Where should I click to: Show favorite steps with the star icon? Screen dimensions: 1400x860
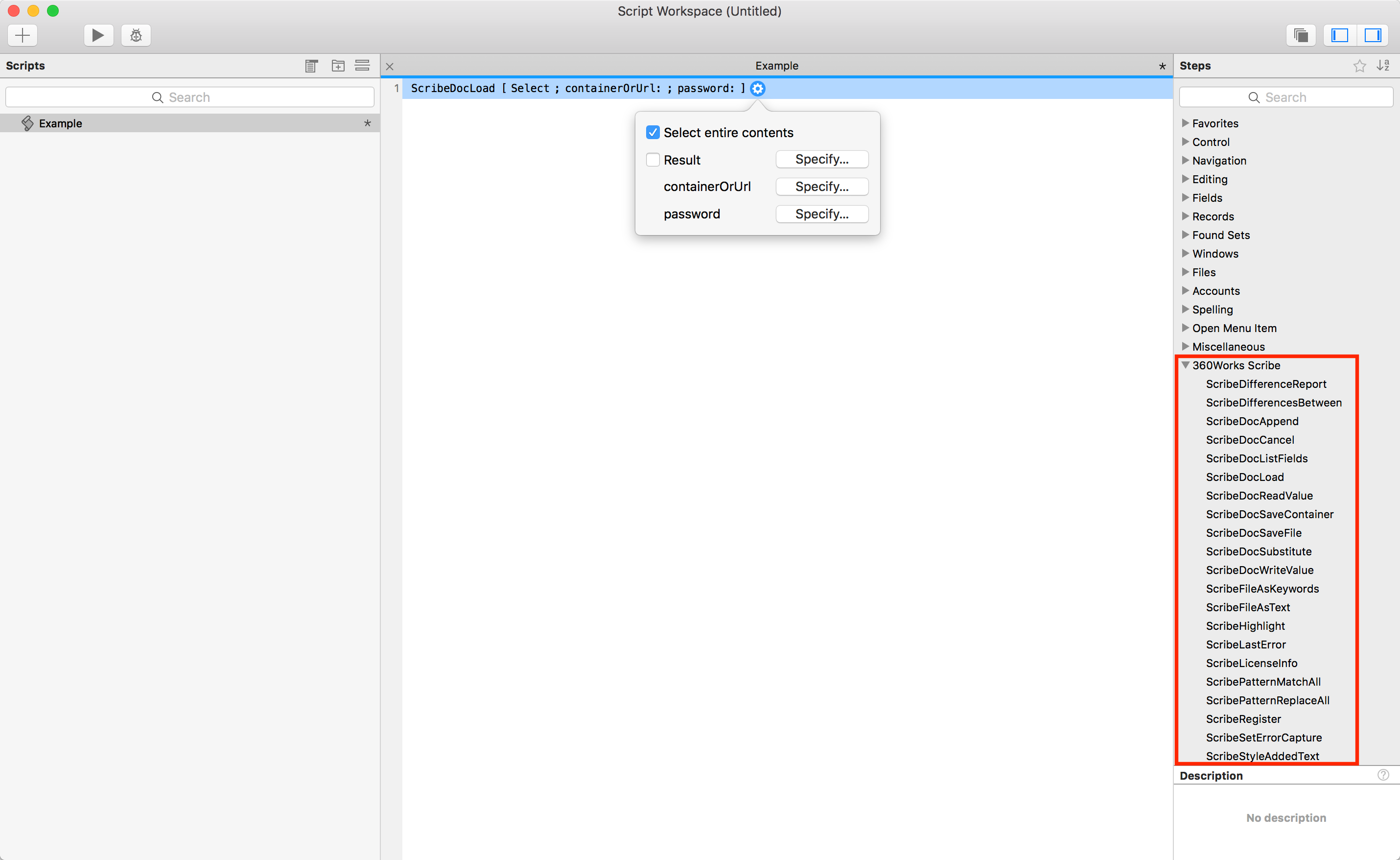click(x=1360, y=66)
